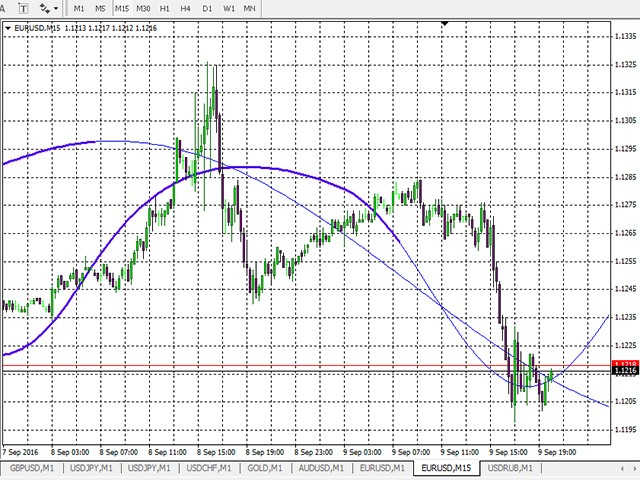Screen dimensions: 640x480
Task: Select the M15 timeframe button
Action: pyautogui.click(x=122, y=8)
